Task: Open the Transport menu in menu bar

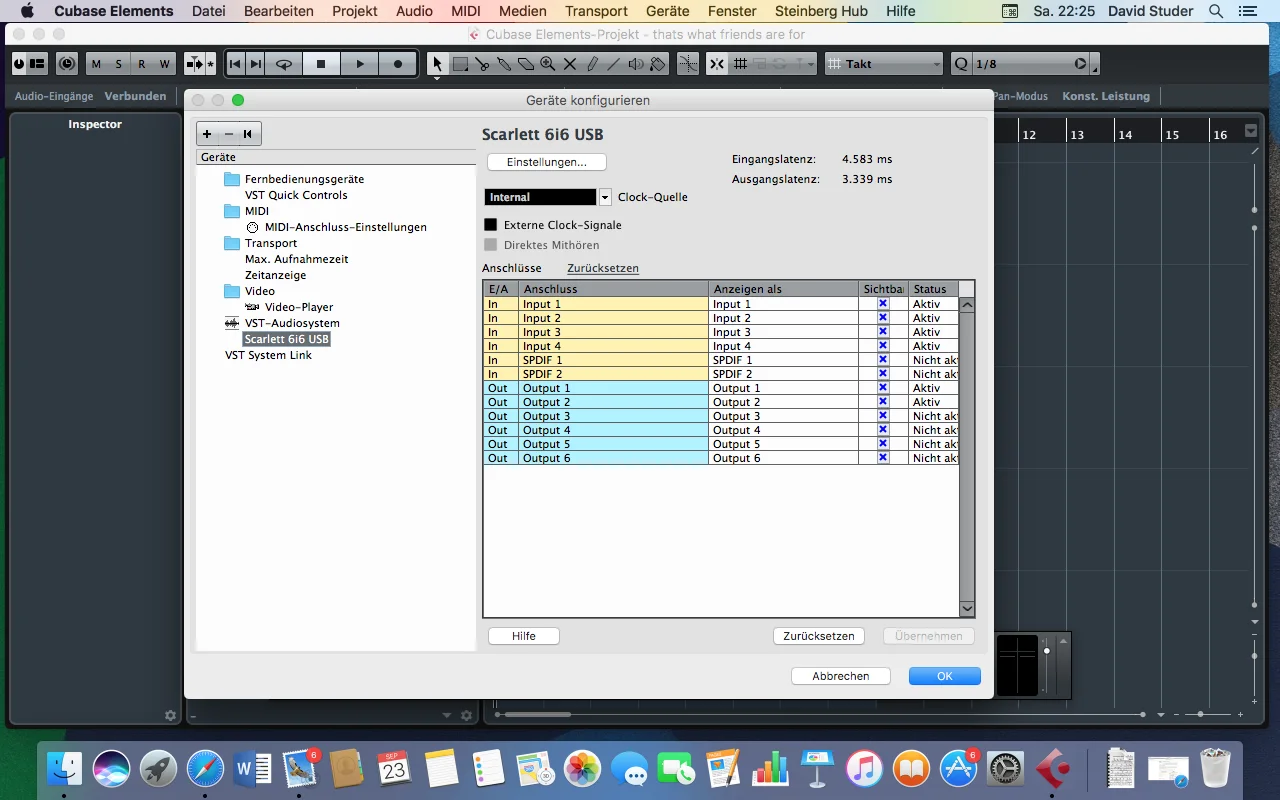Action: pos(596,11)
